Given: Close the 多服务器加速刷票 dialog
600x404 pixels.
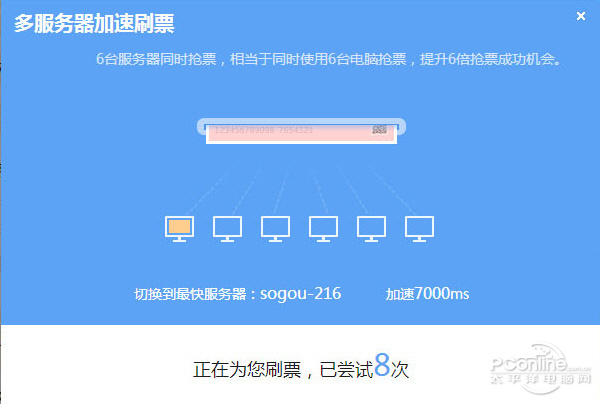Looking at the screenshot, I should click(x=581, y=16).
